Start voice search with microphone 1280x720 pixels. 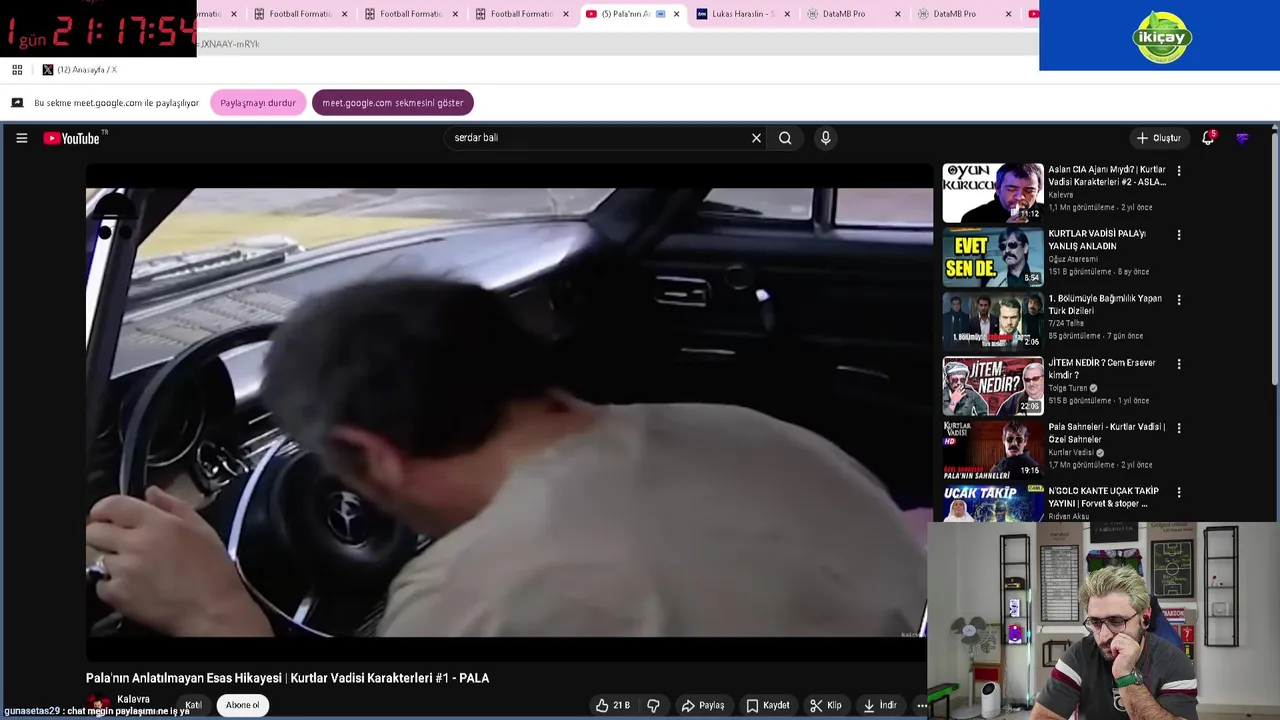(x=825, y=138)
